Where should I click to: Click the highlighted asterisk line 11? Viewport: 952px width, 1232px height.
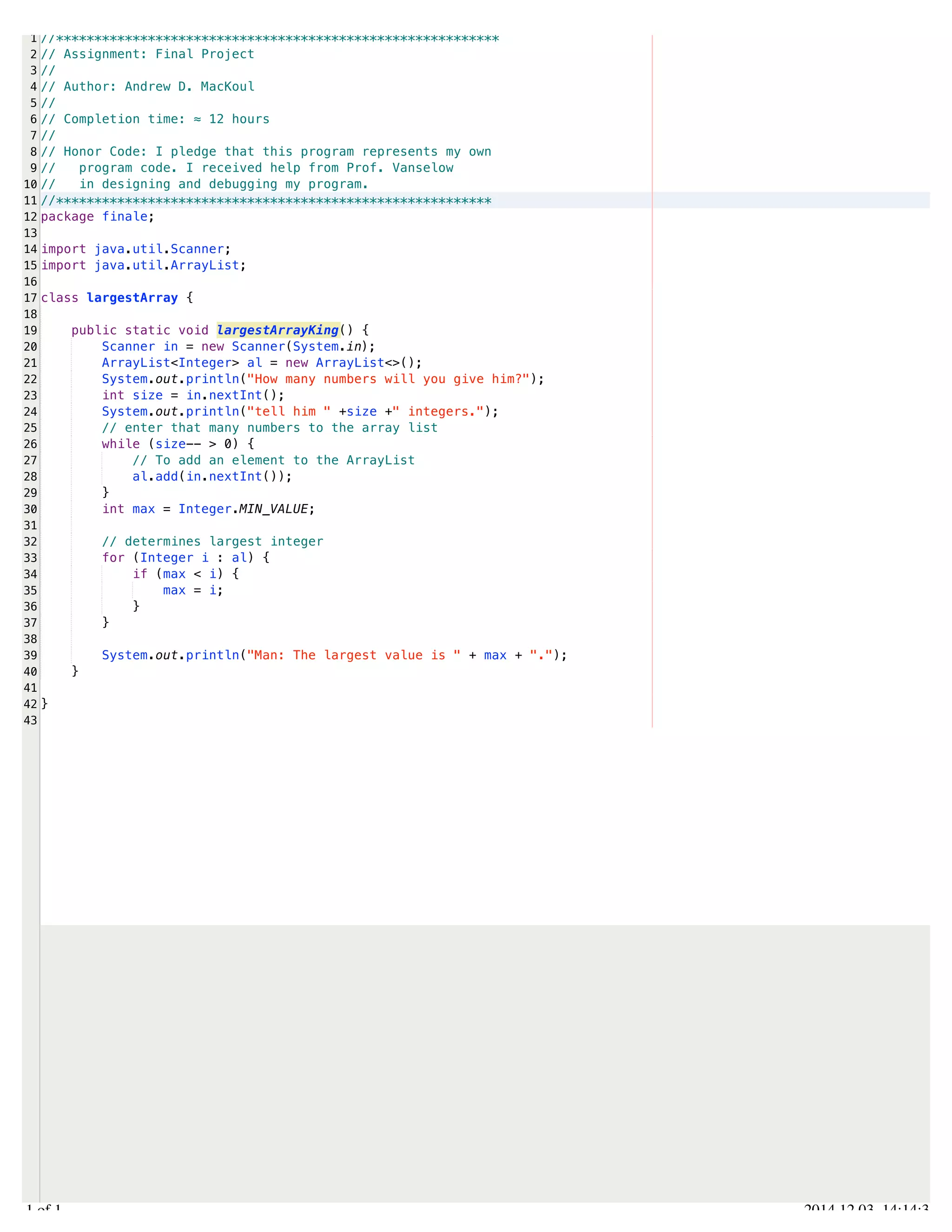point(266,200)
